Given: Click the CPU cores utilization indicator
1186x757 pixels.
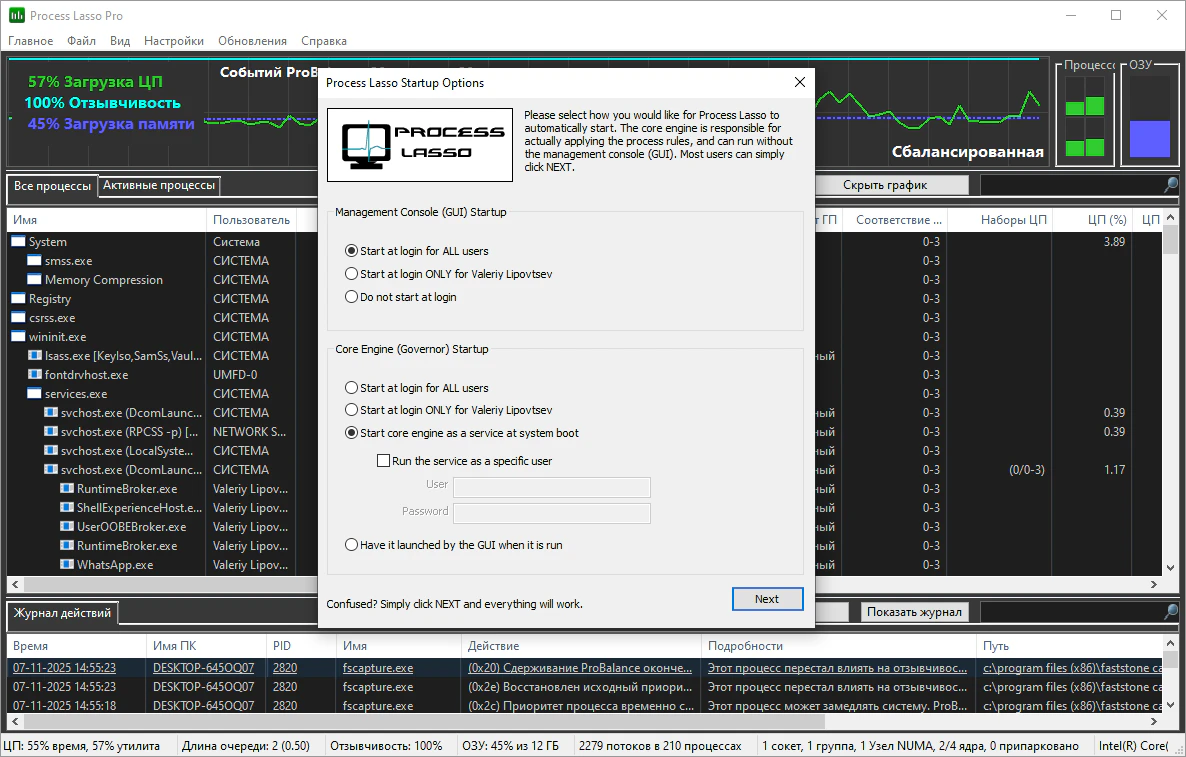Looking at the screenshot, I should click(x=1085, y=116).
